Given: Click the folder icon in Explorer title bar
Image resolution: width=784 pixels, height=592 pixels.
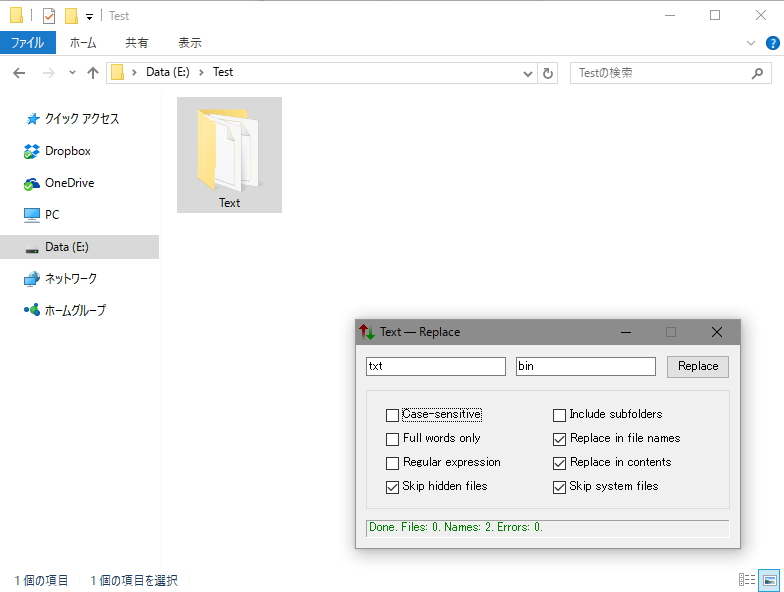Looking at the screenshot, I should tap(16, 16).
